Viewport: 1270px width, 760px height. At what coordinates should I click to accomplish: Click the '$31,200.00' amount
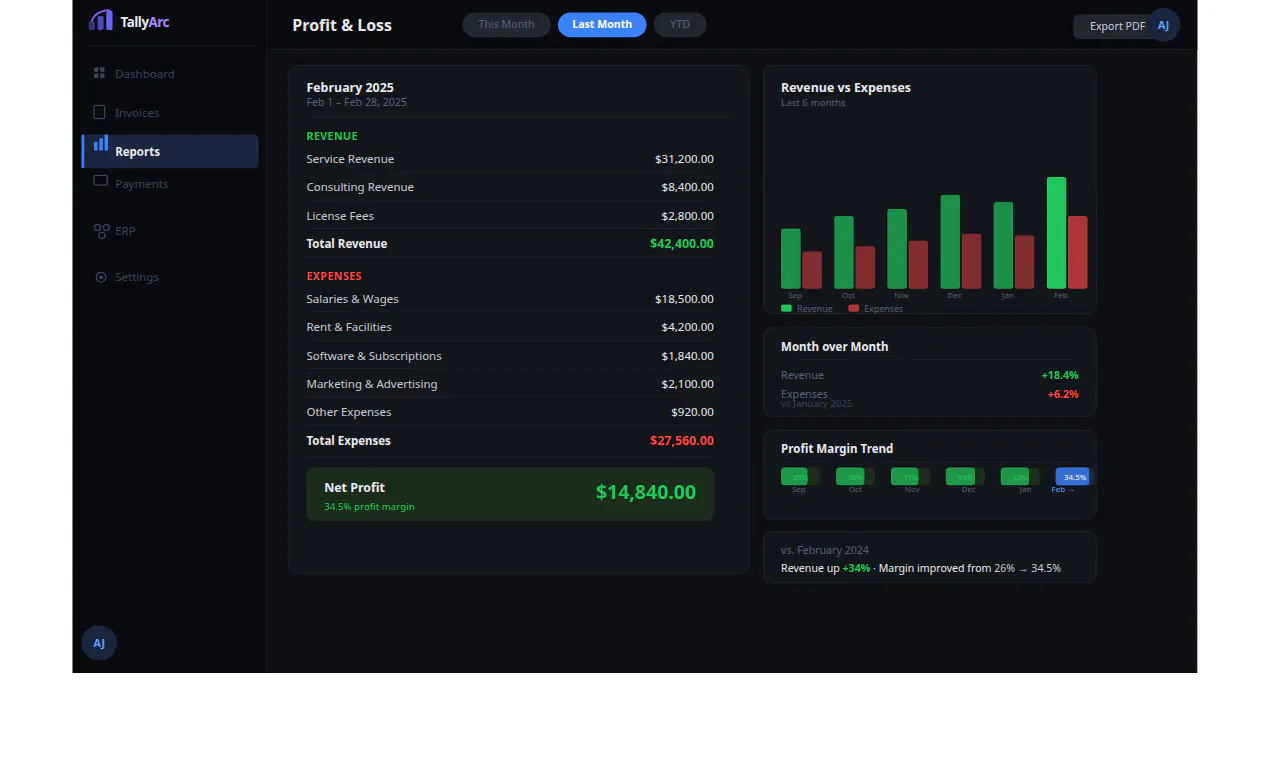(x=684, y=159)
